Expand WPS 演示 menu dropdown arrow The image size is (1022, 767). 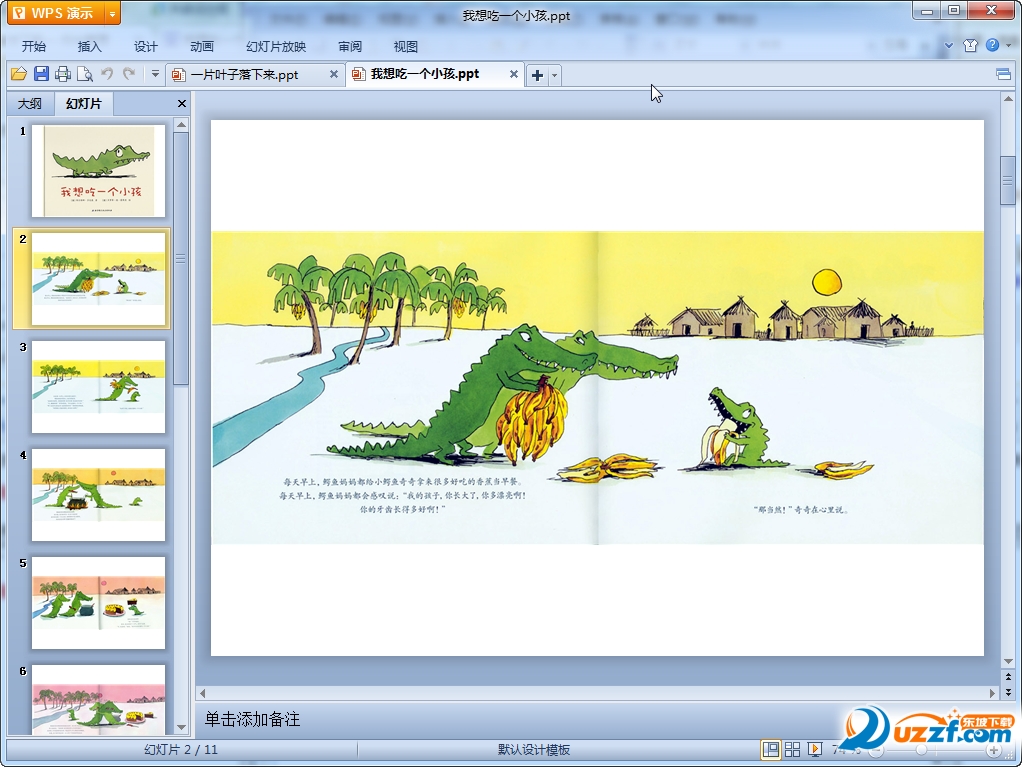click(113, 13)
